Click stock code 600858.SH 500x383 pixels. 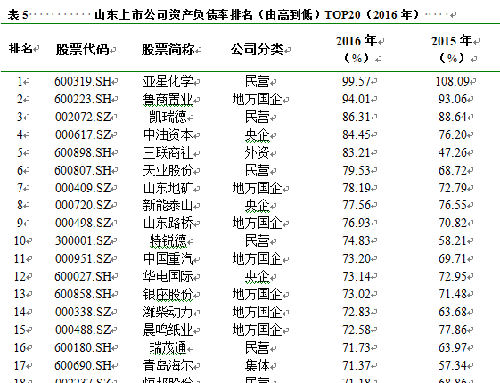(x=82, y=294)
